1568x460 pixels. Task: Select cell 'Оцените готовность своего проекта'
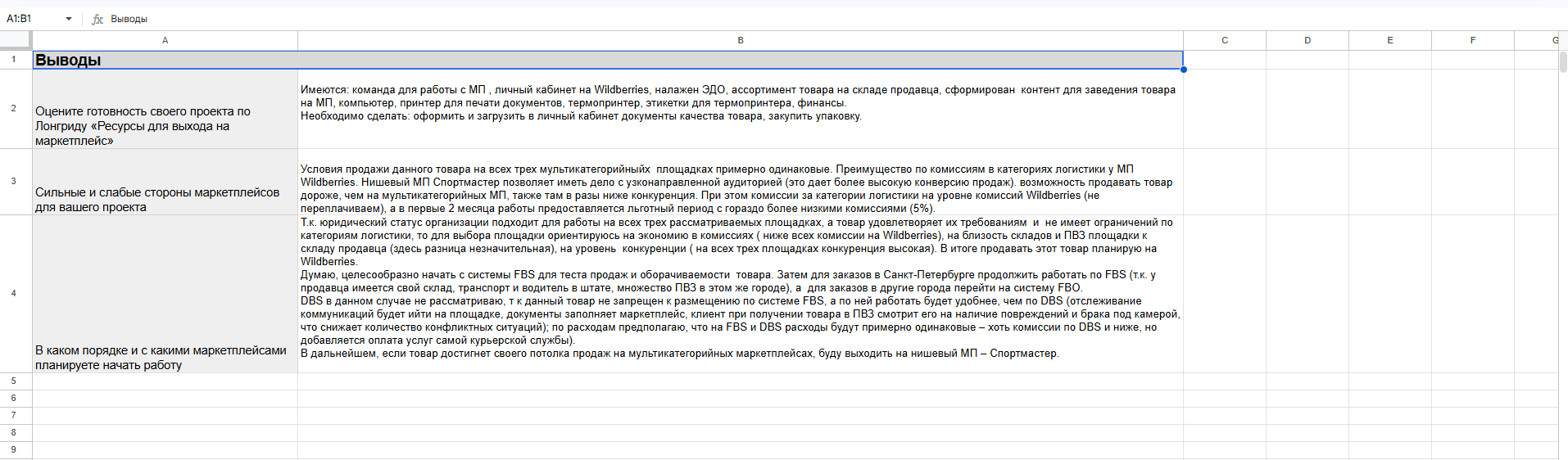coord(165,109)
